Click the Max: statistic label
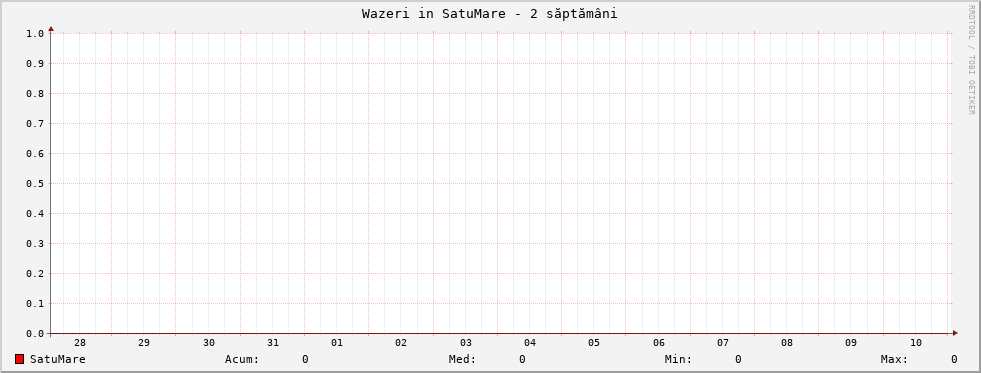 pyautogui.click(x=894, y=359)
